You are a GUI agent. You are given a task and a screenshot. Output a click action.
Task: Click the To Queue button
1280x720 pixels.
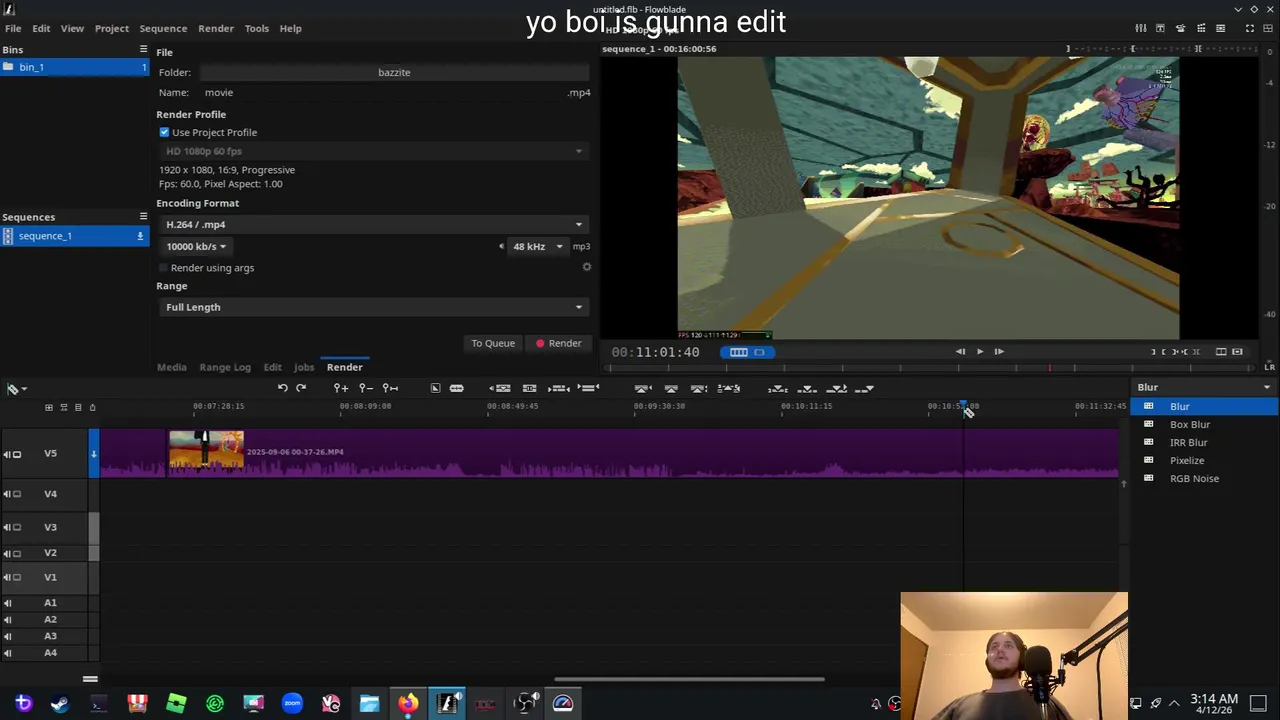(x=493, y=343)
